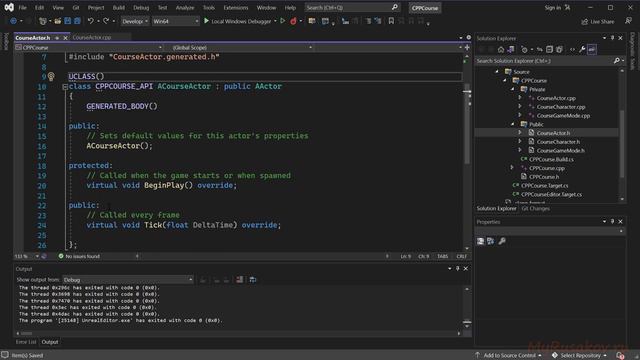Toggle auto-hide pin on Output panel

[458, 269]
